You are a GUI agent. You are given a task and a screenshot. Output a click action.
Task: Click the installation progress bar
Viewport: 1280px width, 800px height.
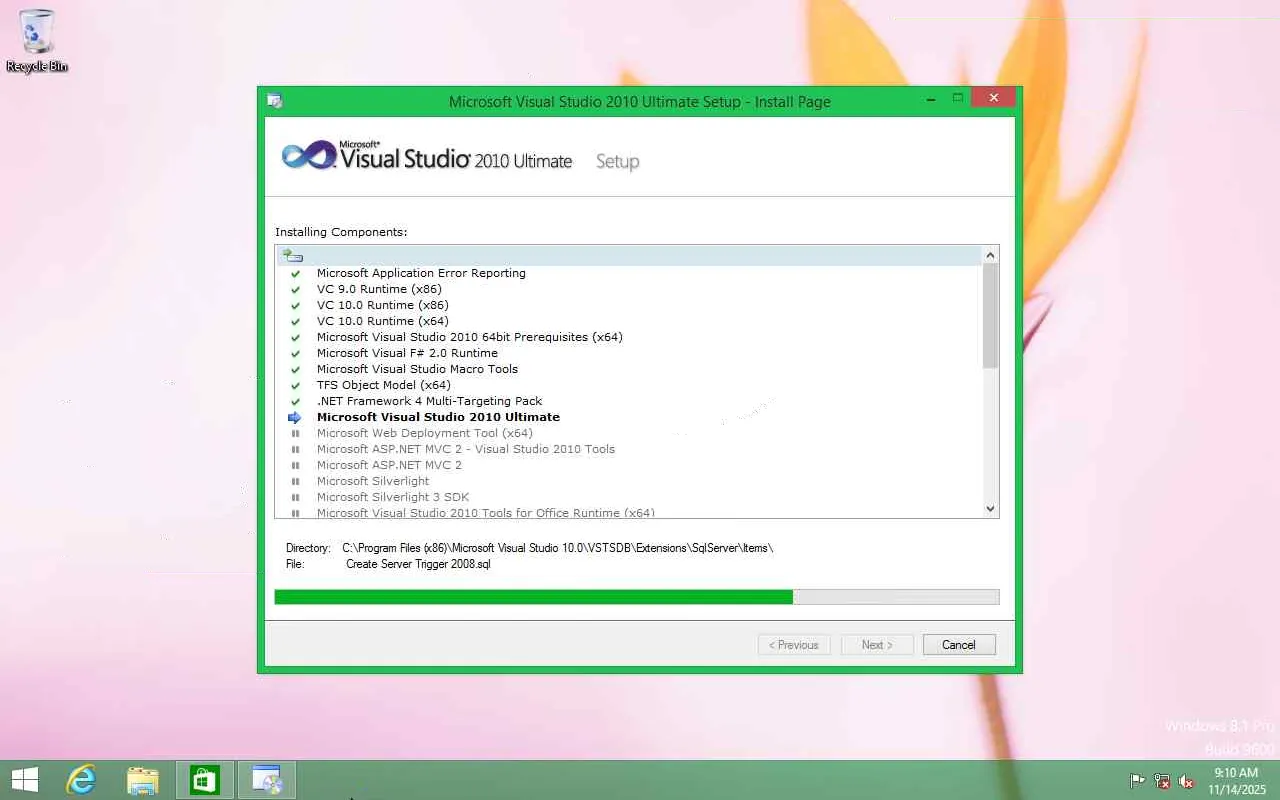(x=637, y=597)
